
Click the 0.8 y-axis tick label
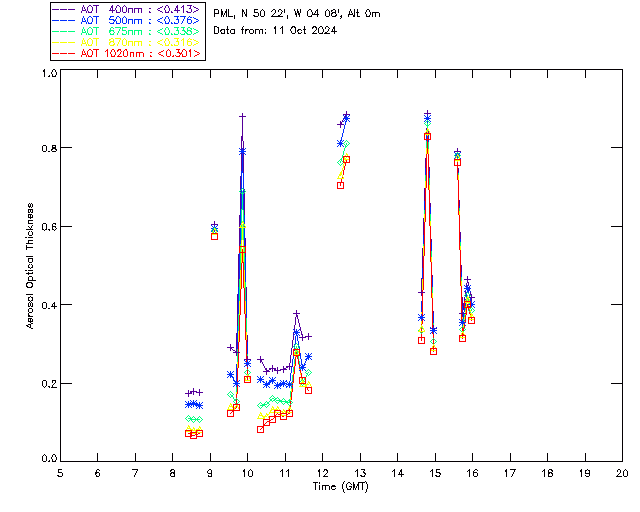[49, 148]
